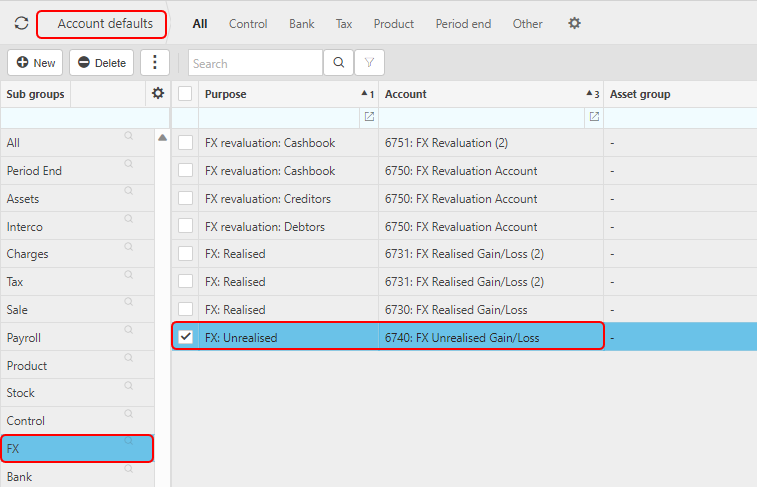Click magnifier icon on Control subgroup row

(x=128, y=414)
